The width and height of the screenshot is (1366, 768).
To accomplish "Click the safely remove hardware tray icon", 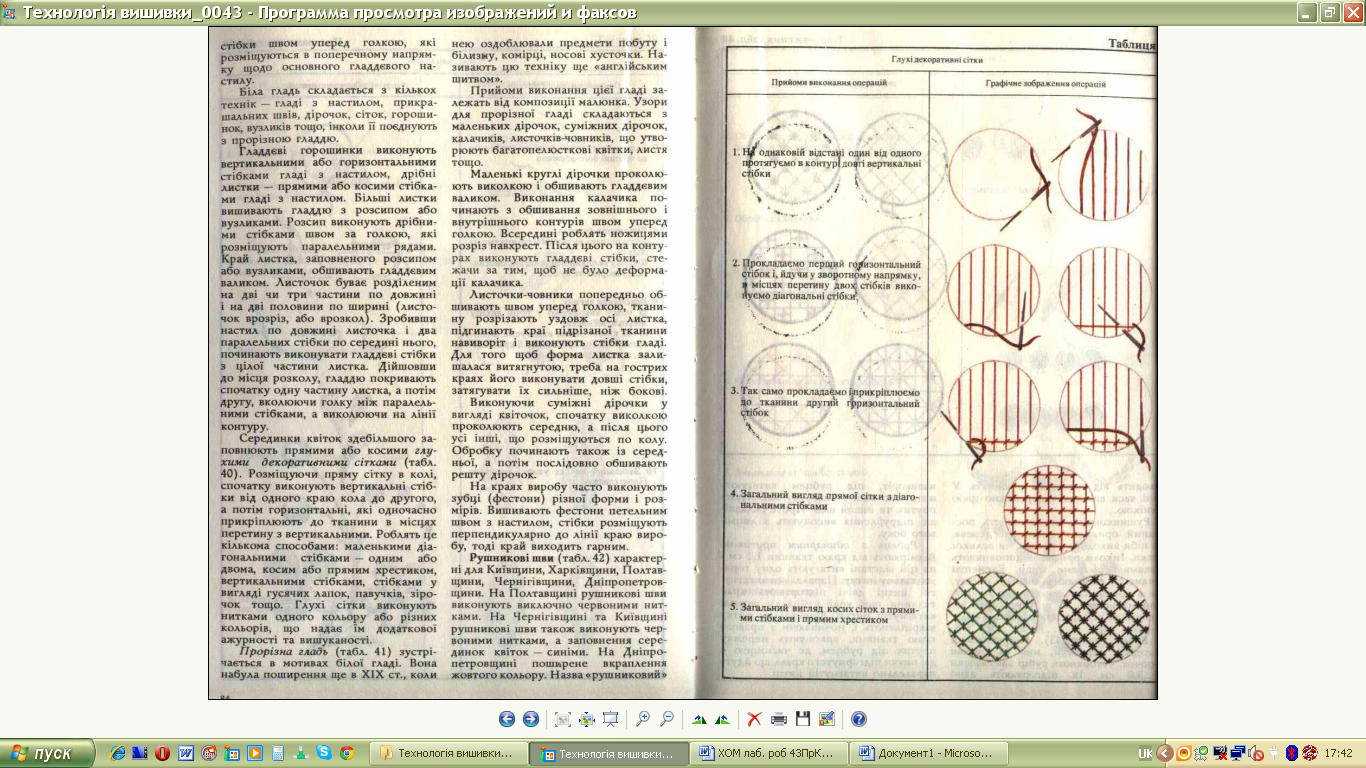I will [1201, 753].
